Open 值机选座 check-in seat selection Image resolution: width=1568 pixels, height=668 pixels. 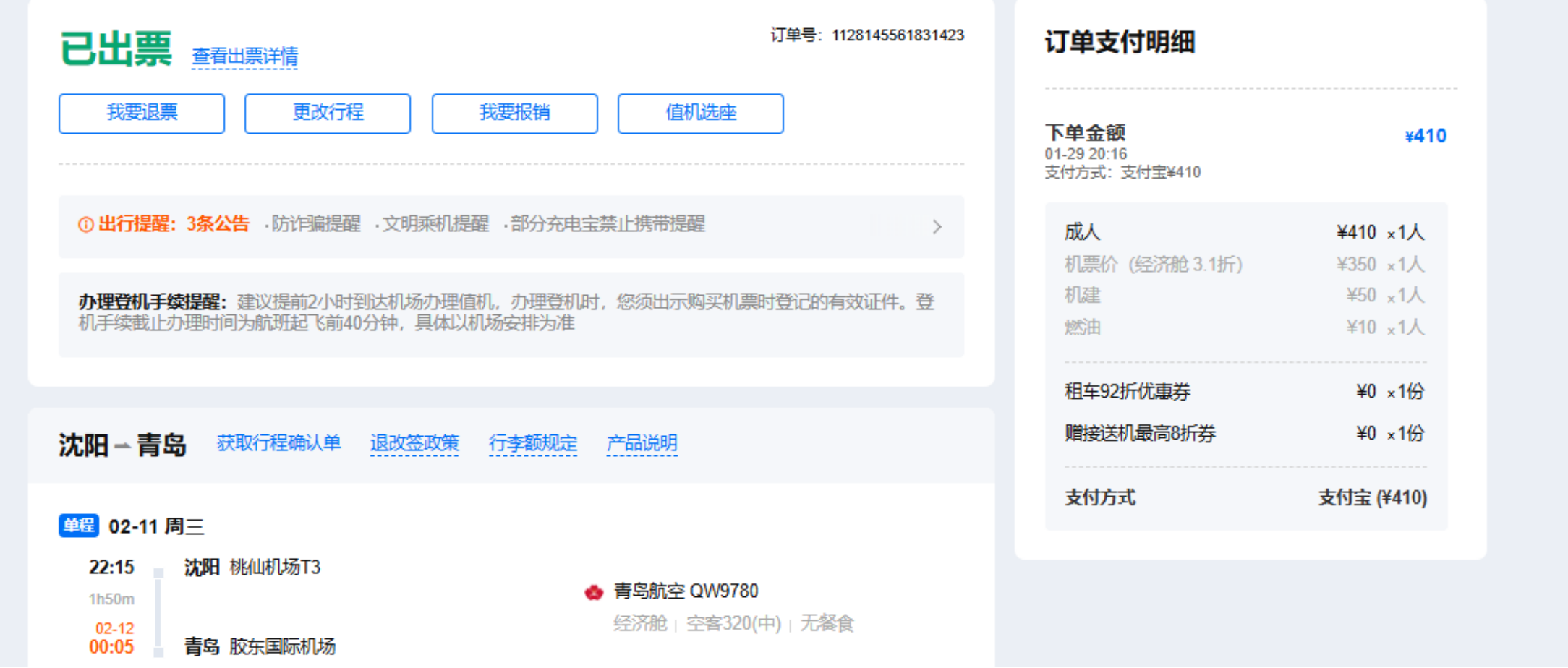[x=700, y=114]
